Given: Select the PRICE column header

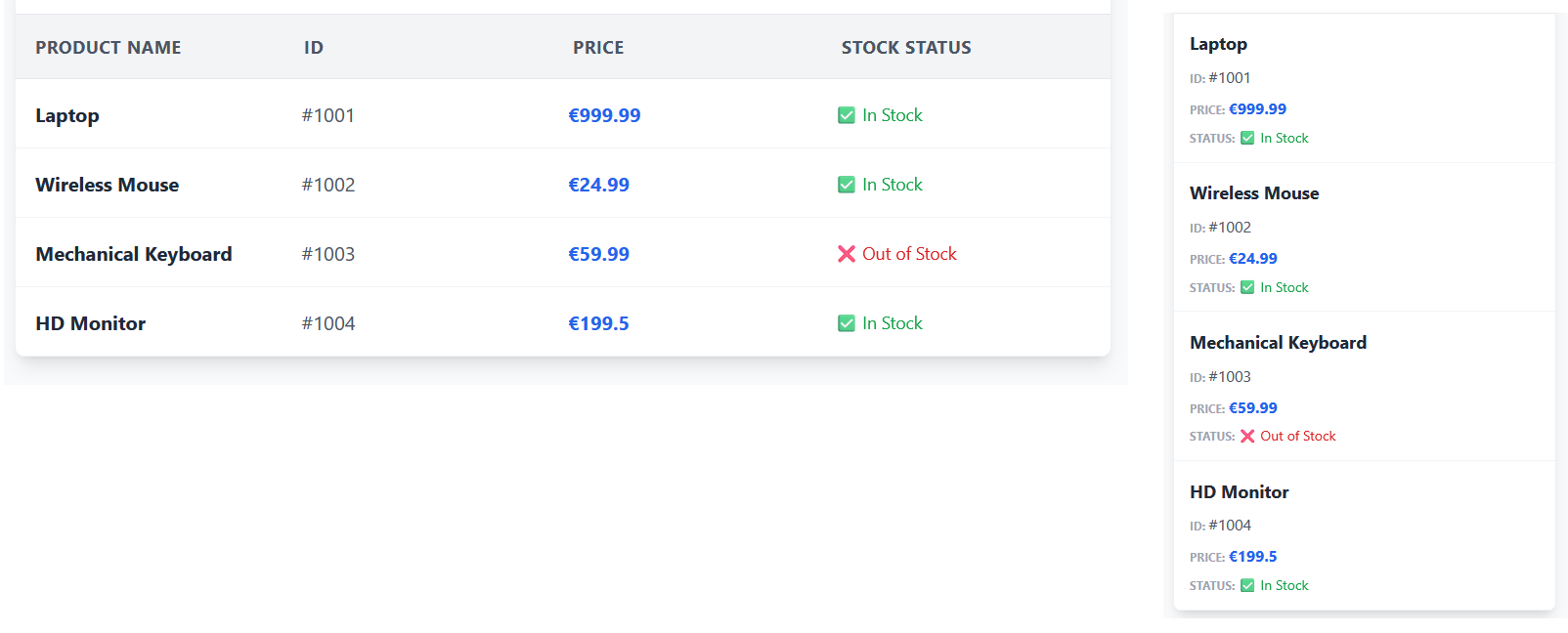Looking at the screenshot, I should click(x=598, y=48).
